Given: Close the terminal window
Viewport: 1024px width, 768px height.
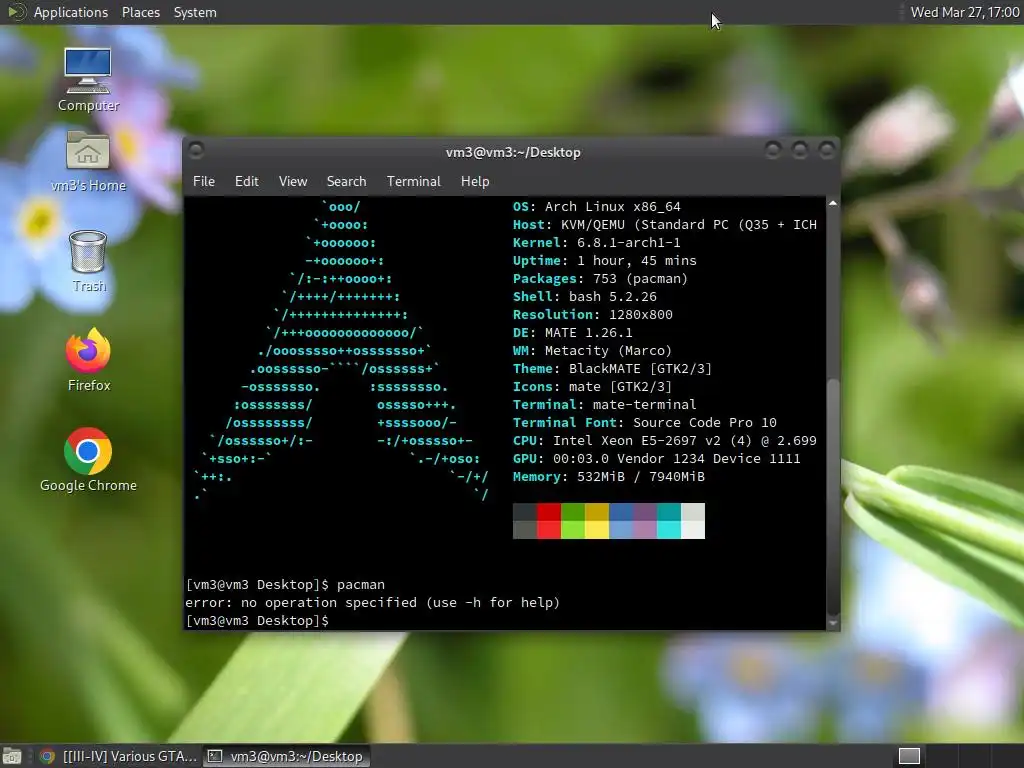Looking at the screenshot, I should [x=827, y=151].
